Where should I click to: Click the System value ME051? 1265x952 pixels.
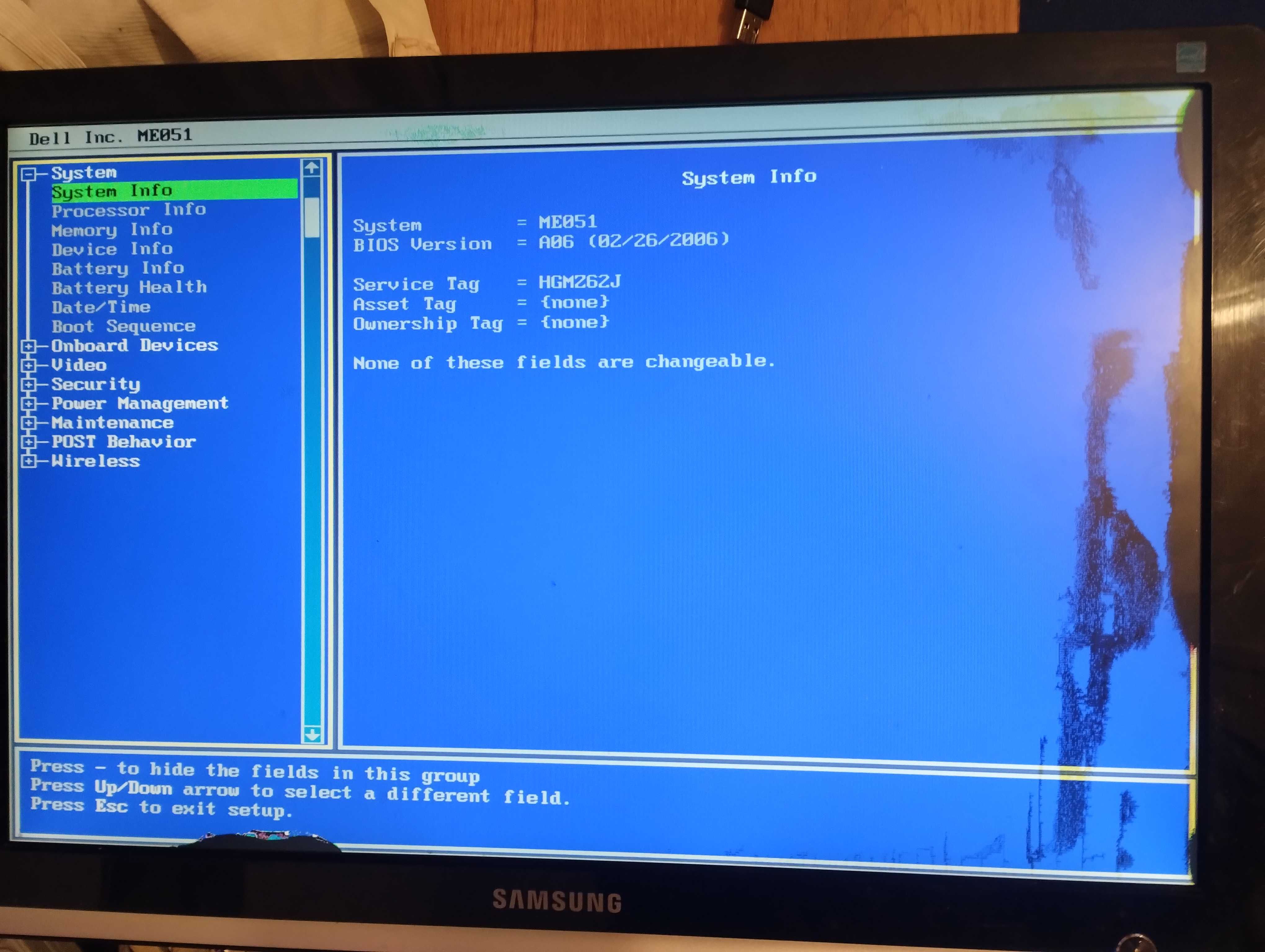click(567, 222)
